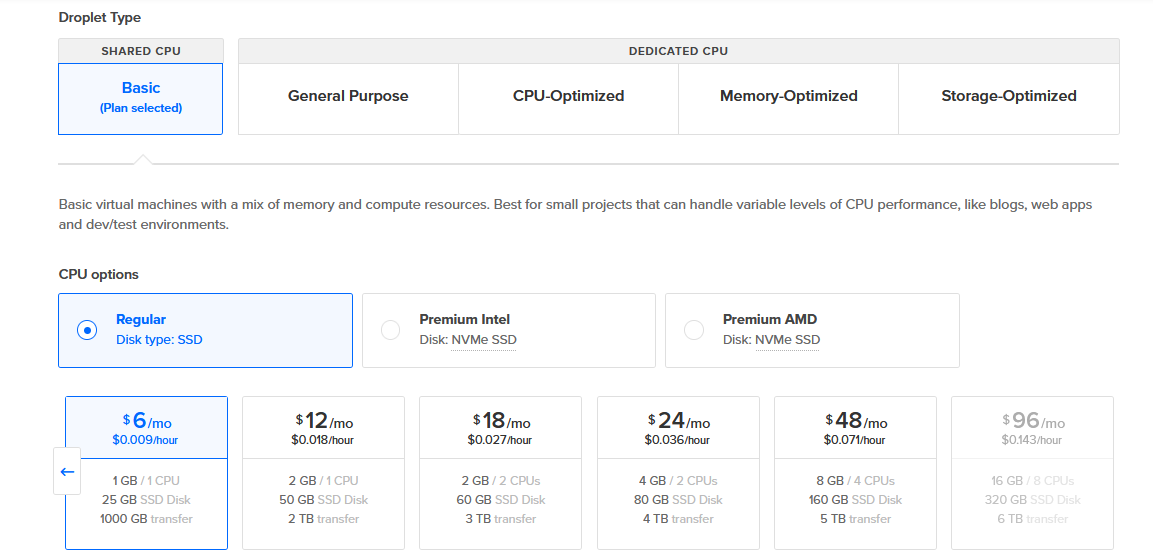Pick the $6/mo plan card
1153x551 pixels.
(x=146, y=473)
